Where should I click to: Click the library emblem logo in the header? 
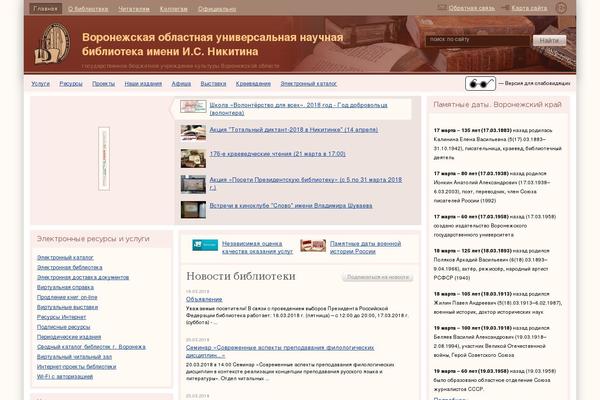pyautogui.click(x=52, y=44)
